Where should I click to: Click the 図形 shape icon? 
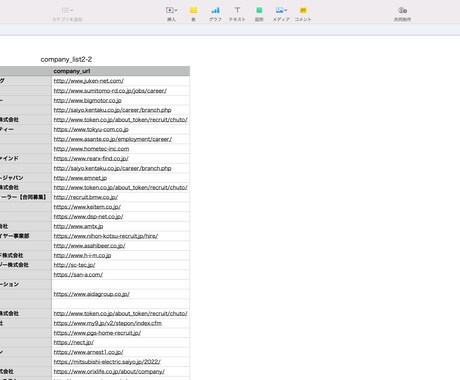pos(259,11)
